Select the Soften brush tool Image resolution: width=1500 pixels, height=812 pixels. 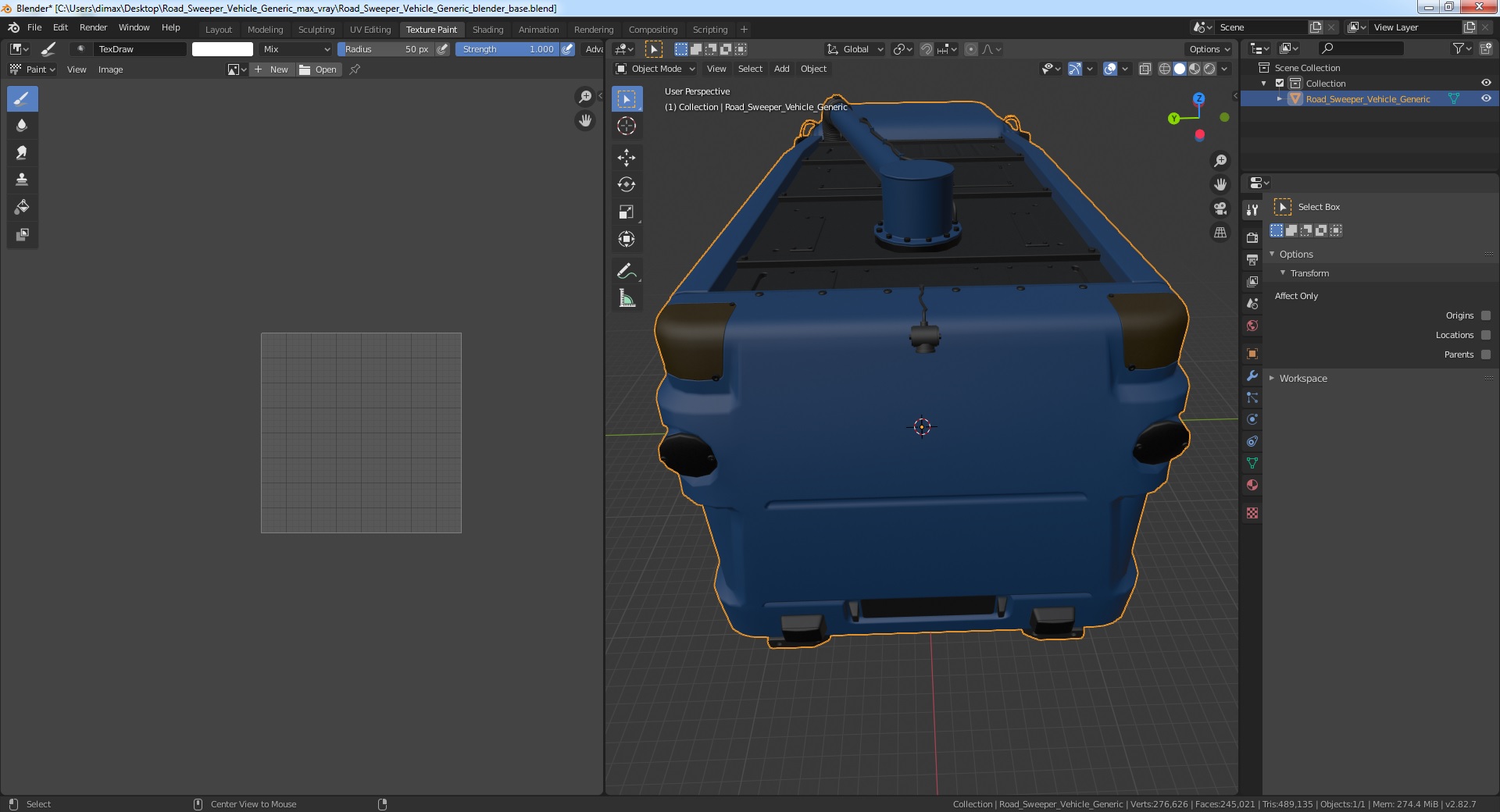coord(22,126)
